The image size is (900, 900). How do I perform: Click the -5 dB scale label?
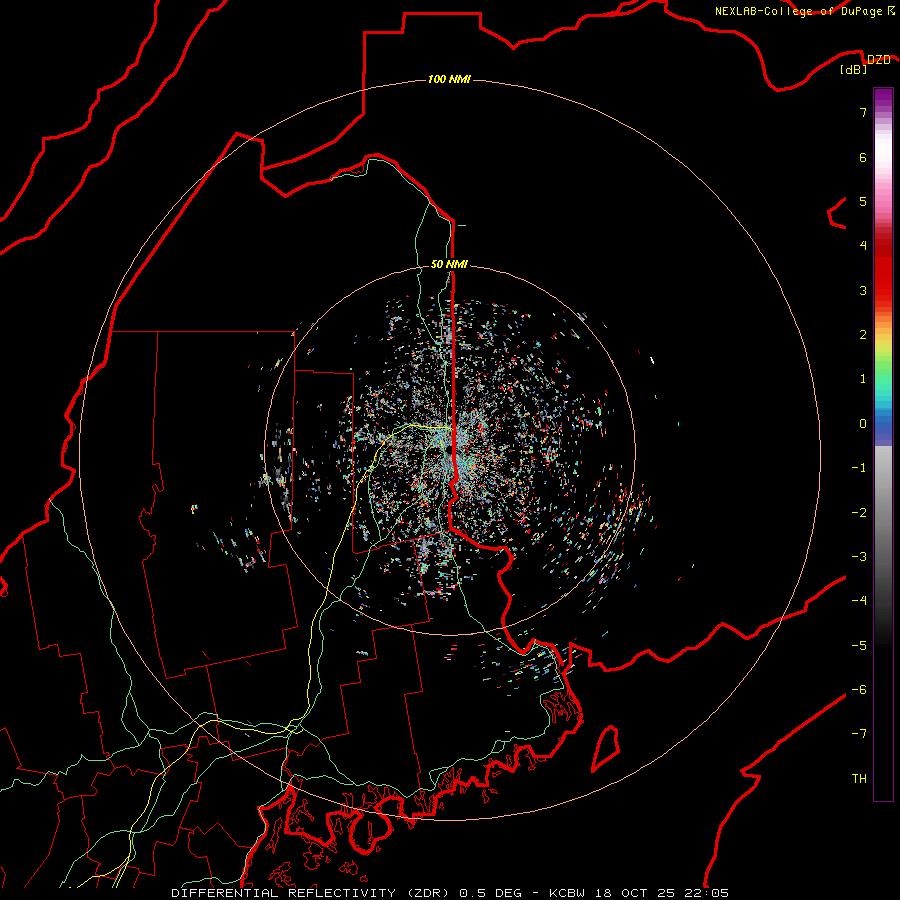859,646
